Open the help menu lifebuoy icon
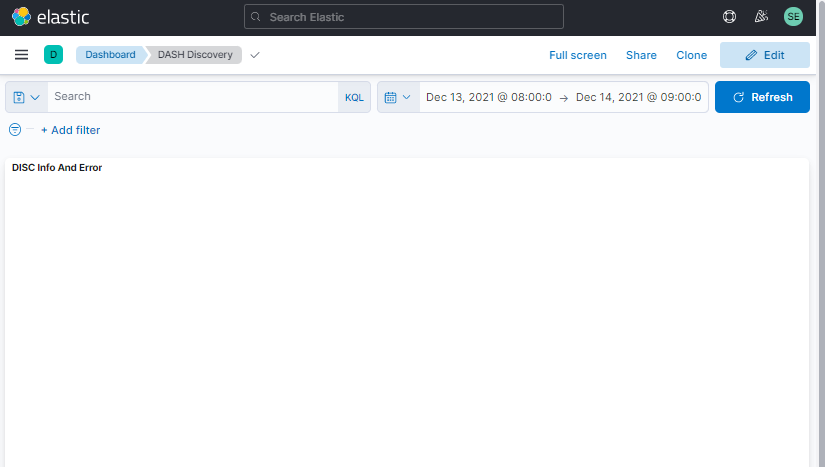Screen dimensions: 825x467 tap(729, 17)
